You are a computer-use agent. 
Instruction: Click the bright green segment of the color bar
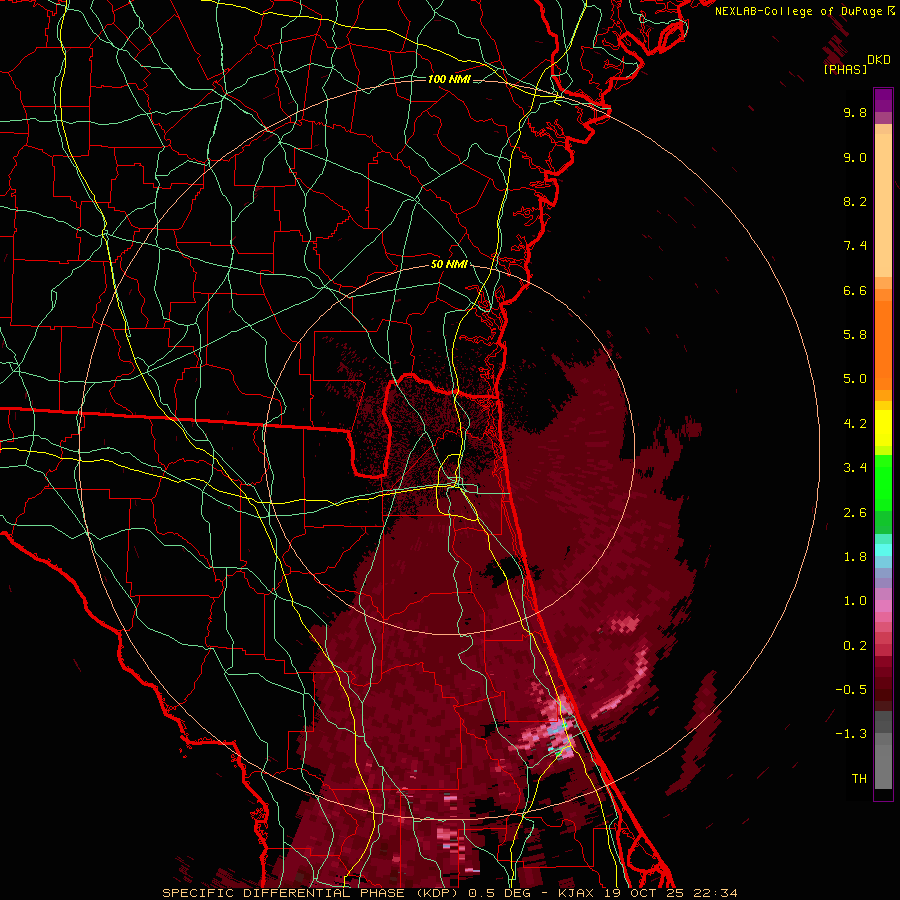(883, 483)
